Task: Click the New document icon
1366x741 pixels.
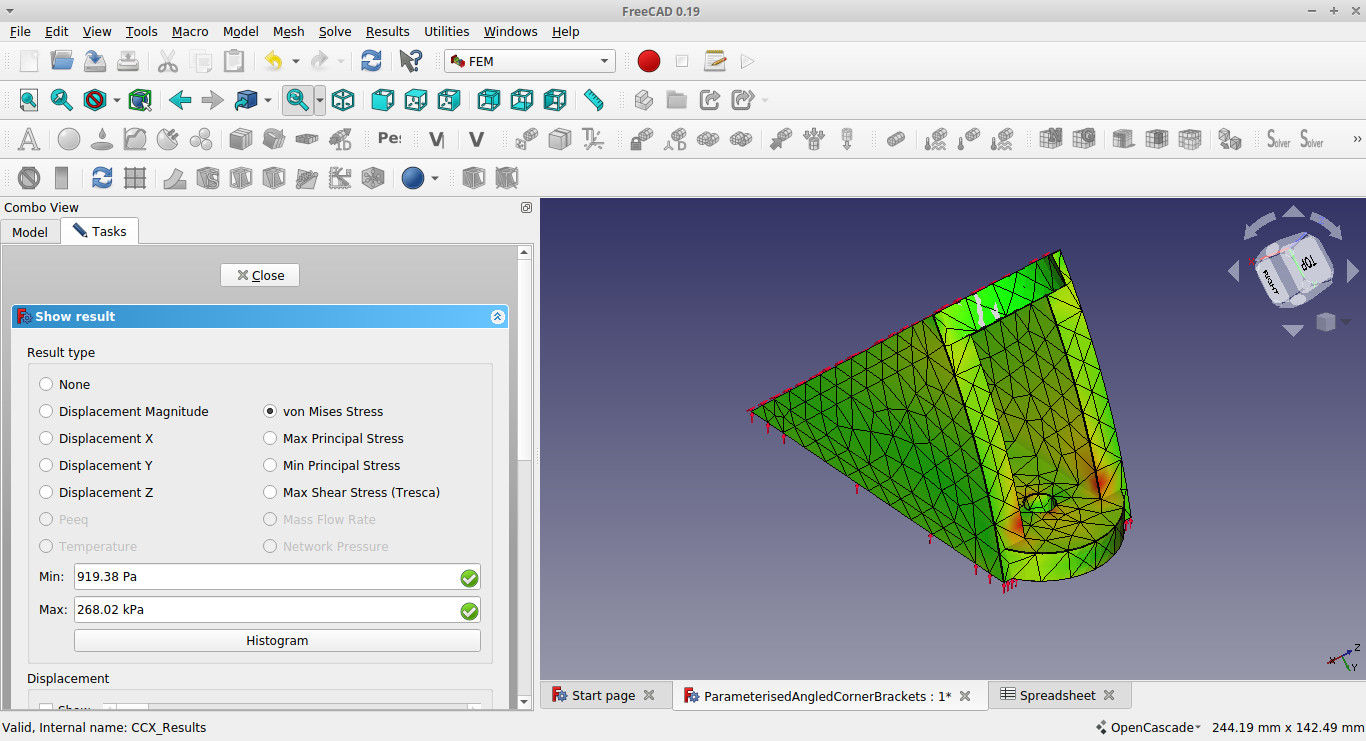Action: point(29,61)
